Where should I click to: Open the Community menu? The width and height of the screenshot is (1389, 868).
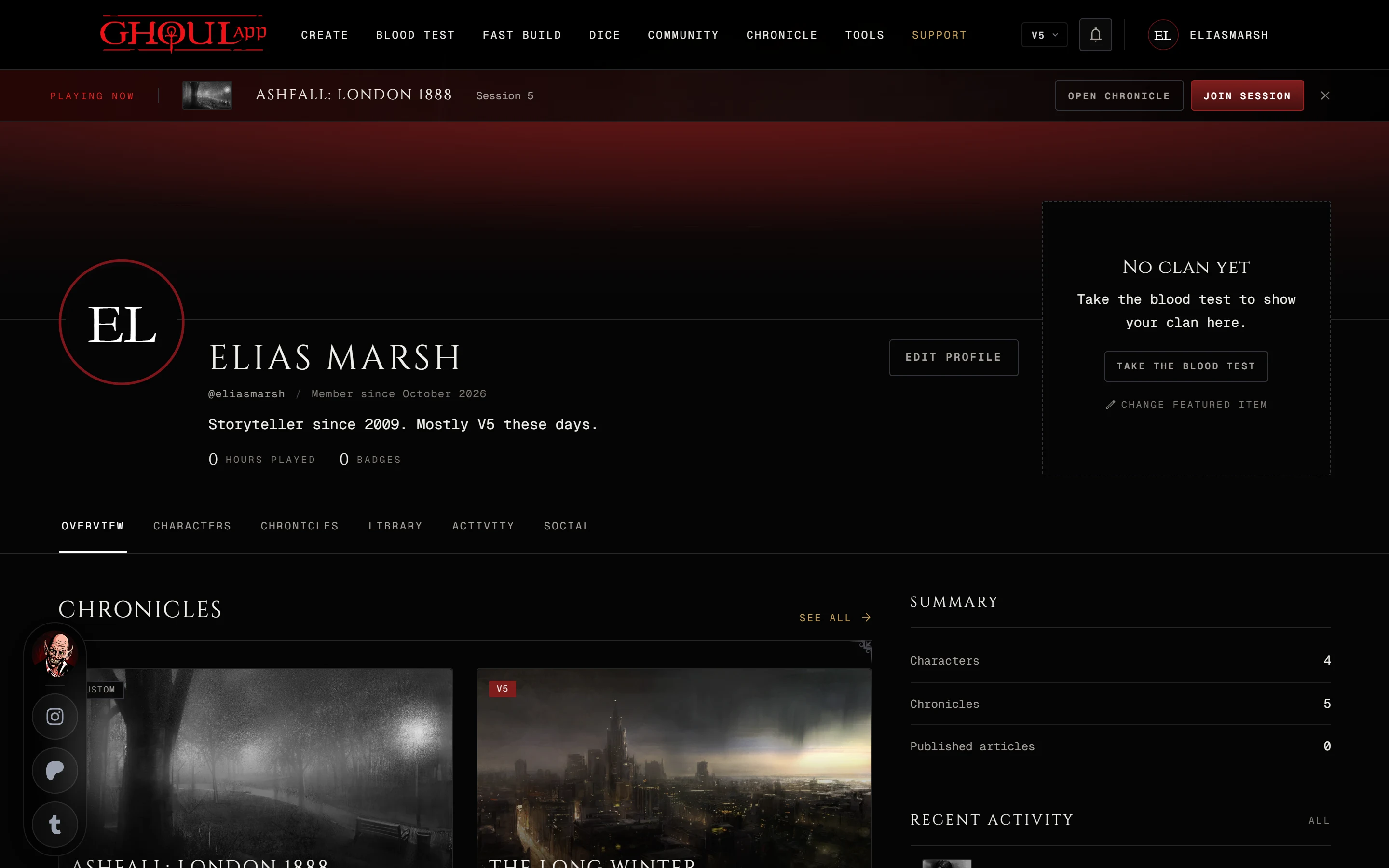coord(683,35)
